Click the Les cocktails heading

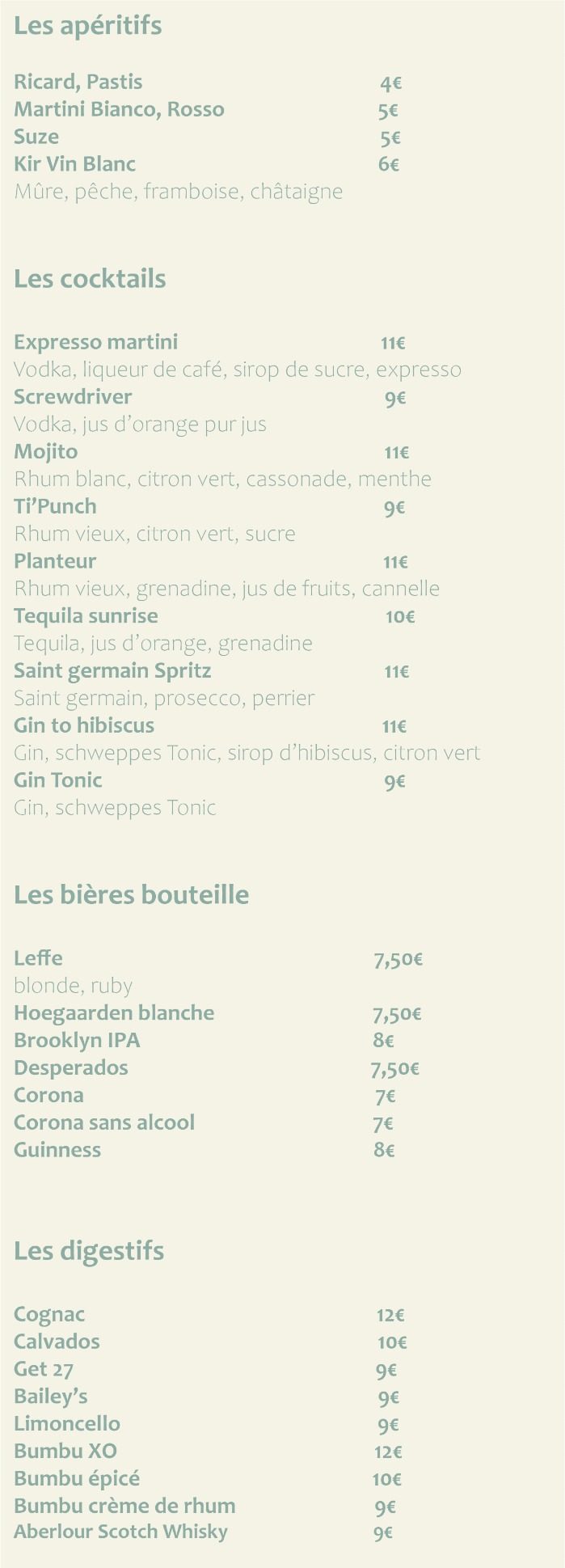coord(90,279)
